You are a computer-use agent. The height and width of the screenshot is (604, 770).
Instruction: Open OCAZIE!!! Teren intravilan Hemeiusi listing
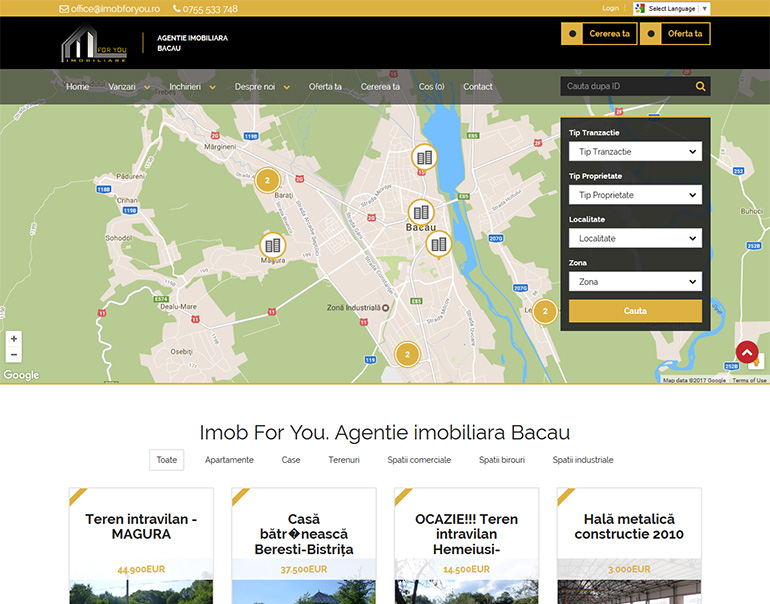coord(467,534)
